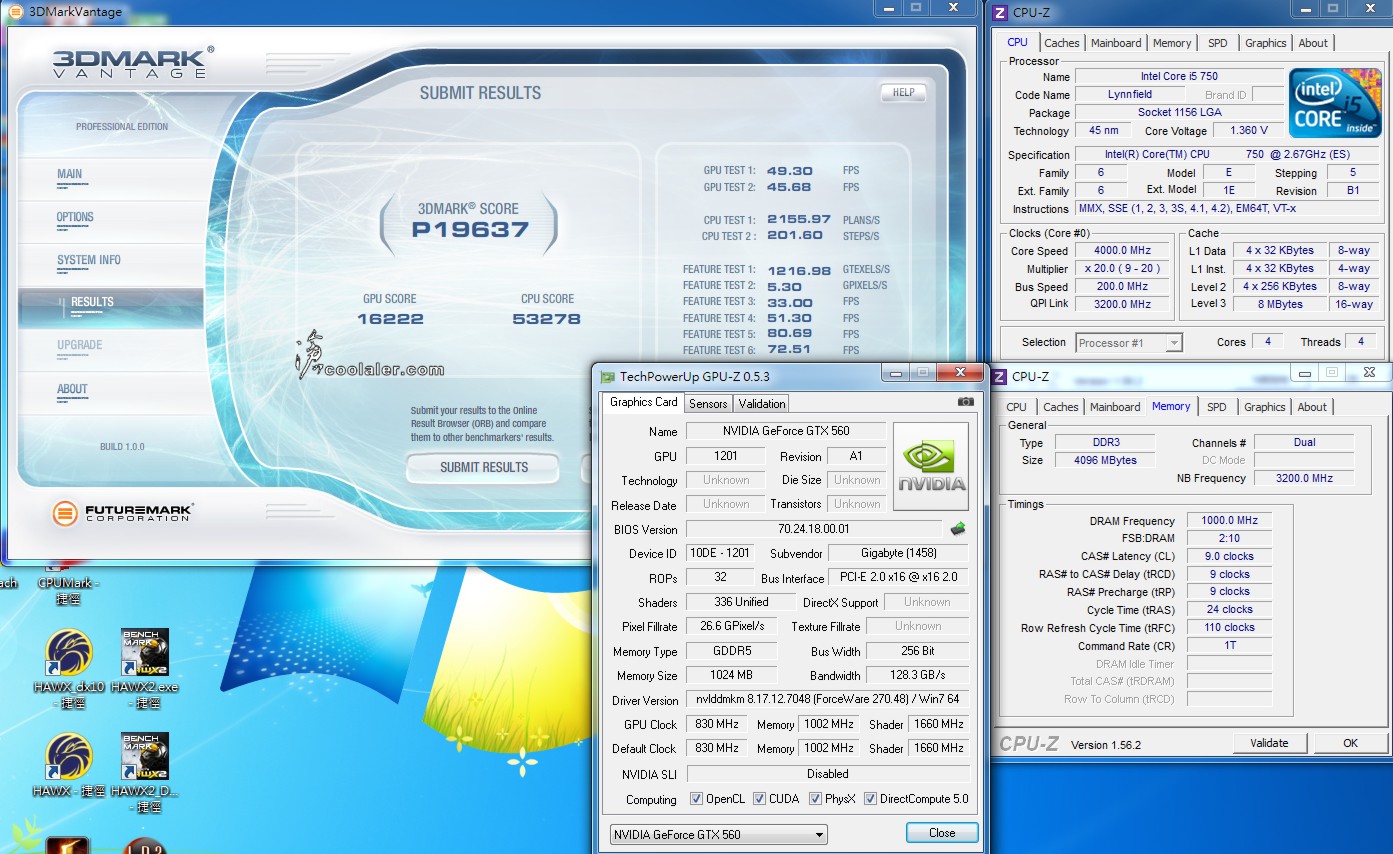The image size is (1393, 854).
Task: Click the GPU name field NVIDIA GeForce GTX 560
Action: pyautogui.click(x=786, y=431)
